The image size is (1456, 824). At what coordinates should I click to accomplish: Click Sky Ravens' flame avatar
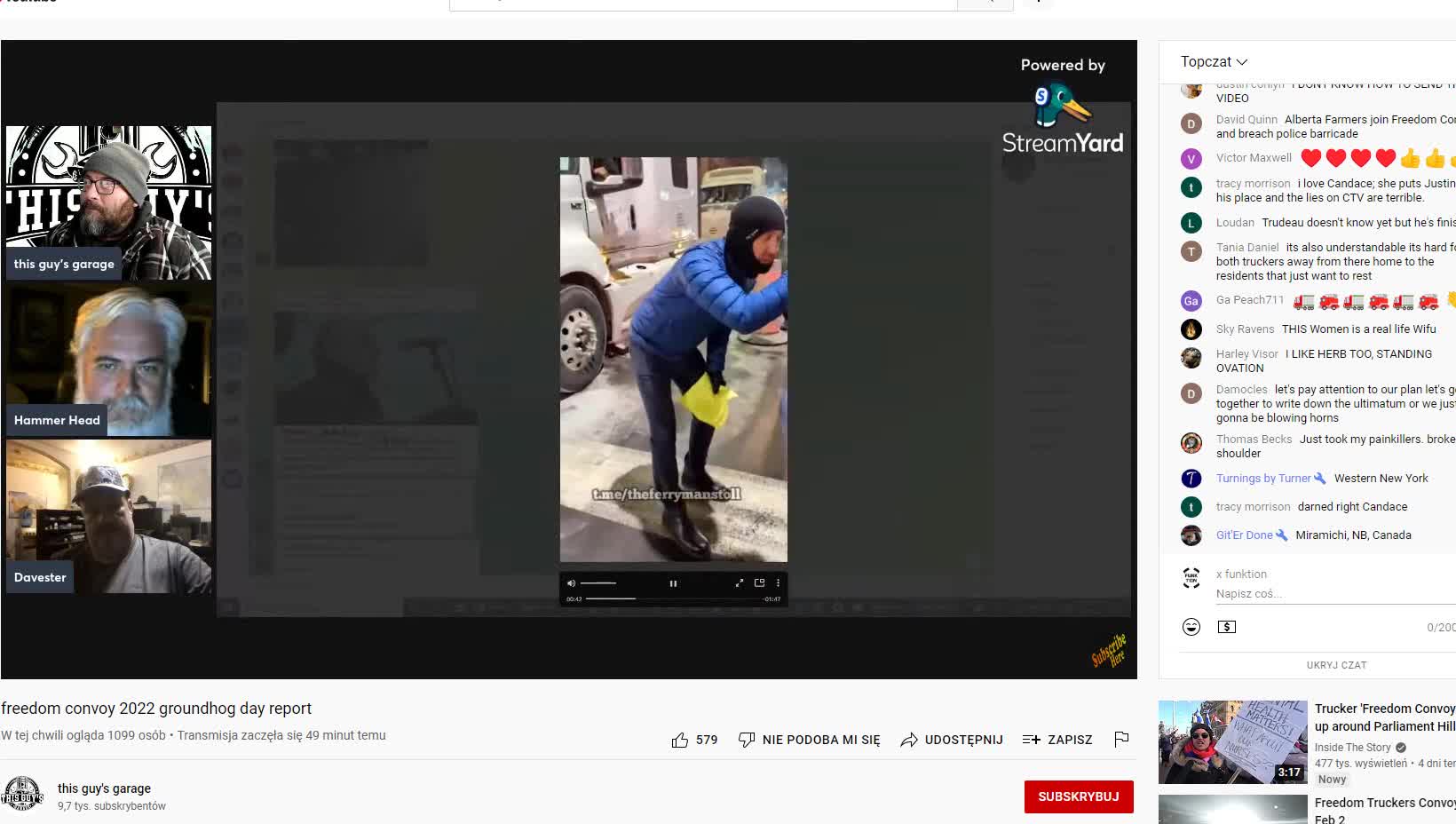[x=1191, y=329]
